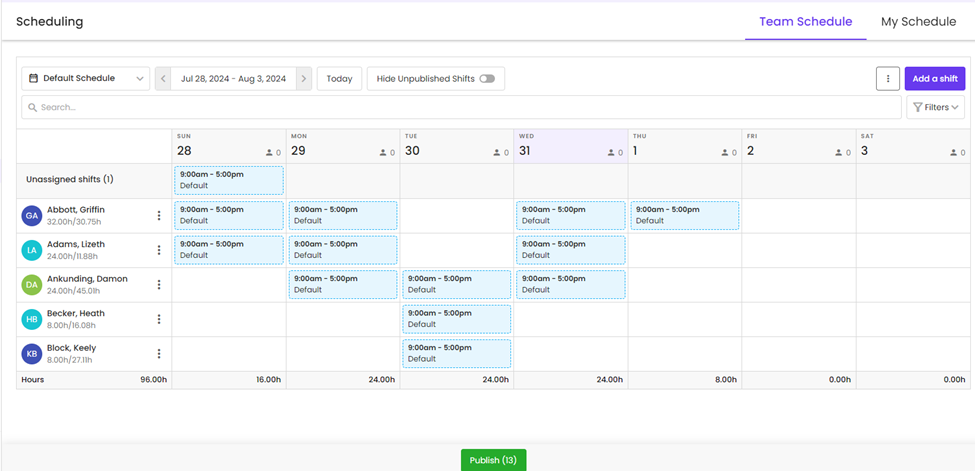This screenshot has width=975, height=471.
Task: Go to previous week with left arrow
Action: 163,79
